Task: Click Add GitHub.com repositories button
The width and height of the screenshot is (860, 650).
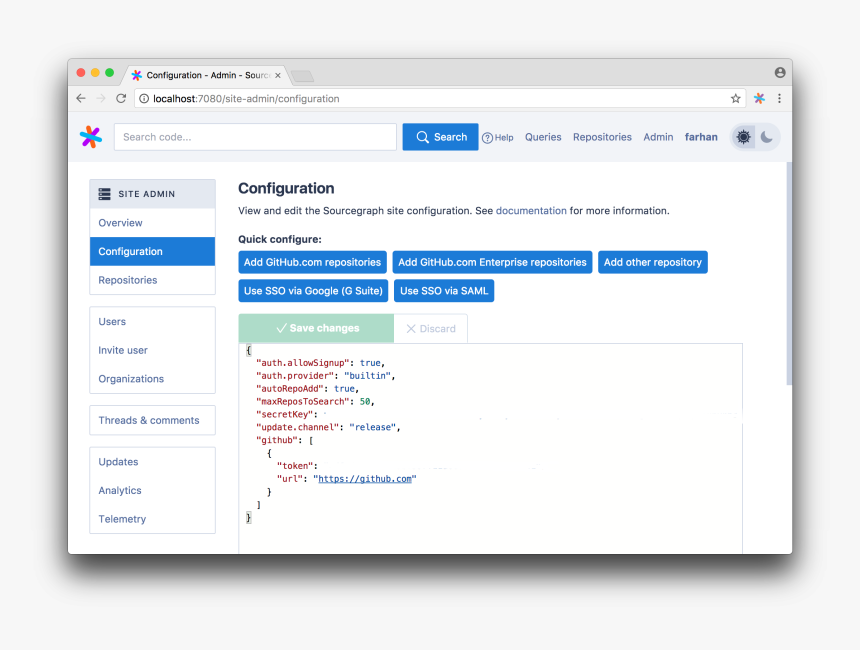Action: [312, 262]
